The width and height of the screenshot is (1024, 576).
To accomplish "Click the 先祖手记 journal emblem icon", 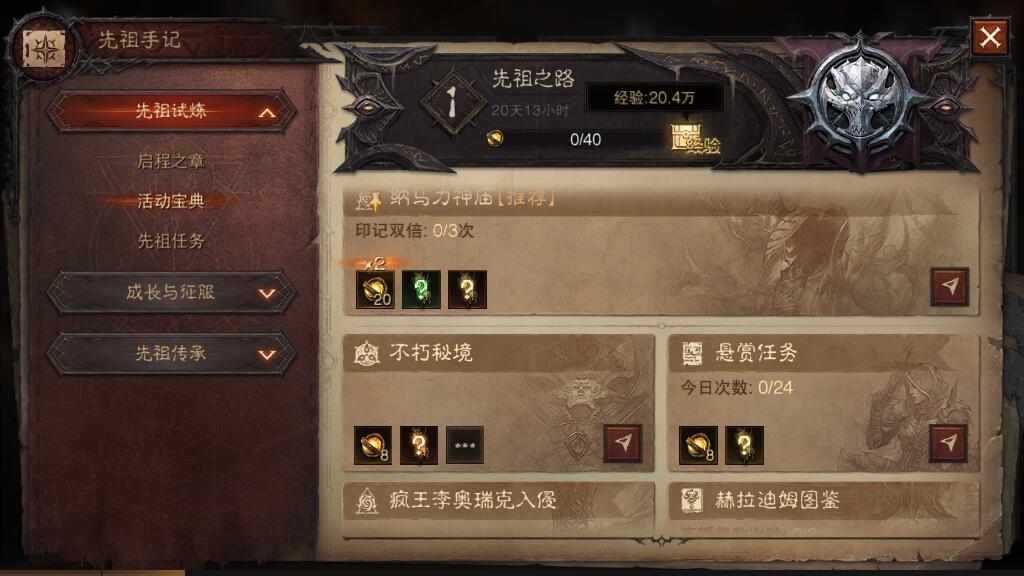I will [x=44, y=49].
